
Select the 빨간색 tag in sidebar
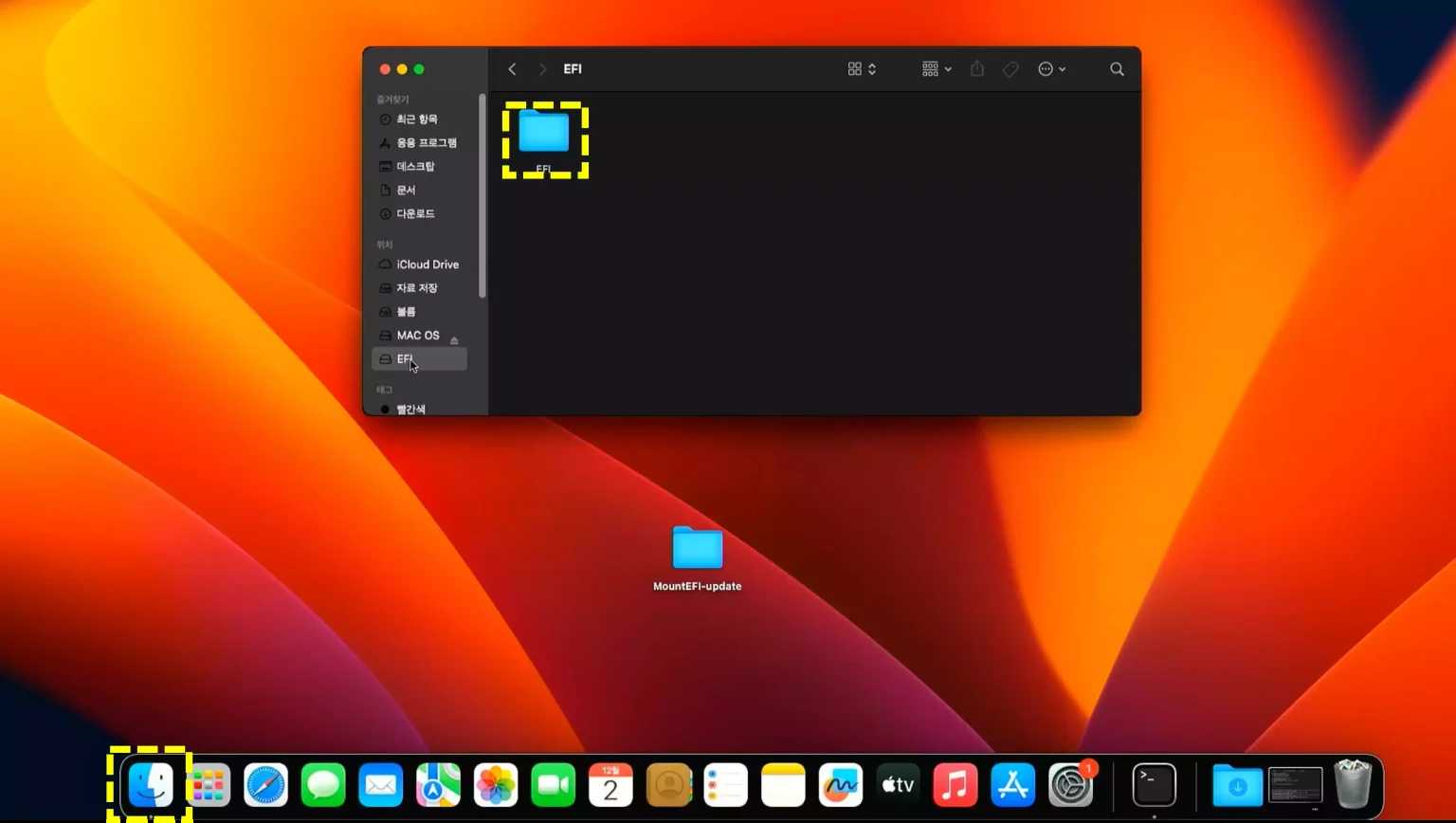417,410
